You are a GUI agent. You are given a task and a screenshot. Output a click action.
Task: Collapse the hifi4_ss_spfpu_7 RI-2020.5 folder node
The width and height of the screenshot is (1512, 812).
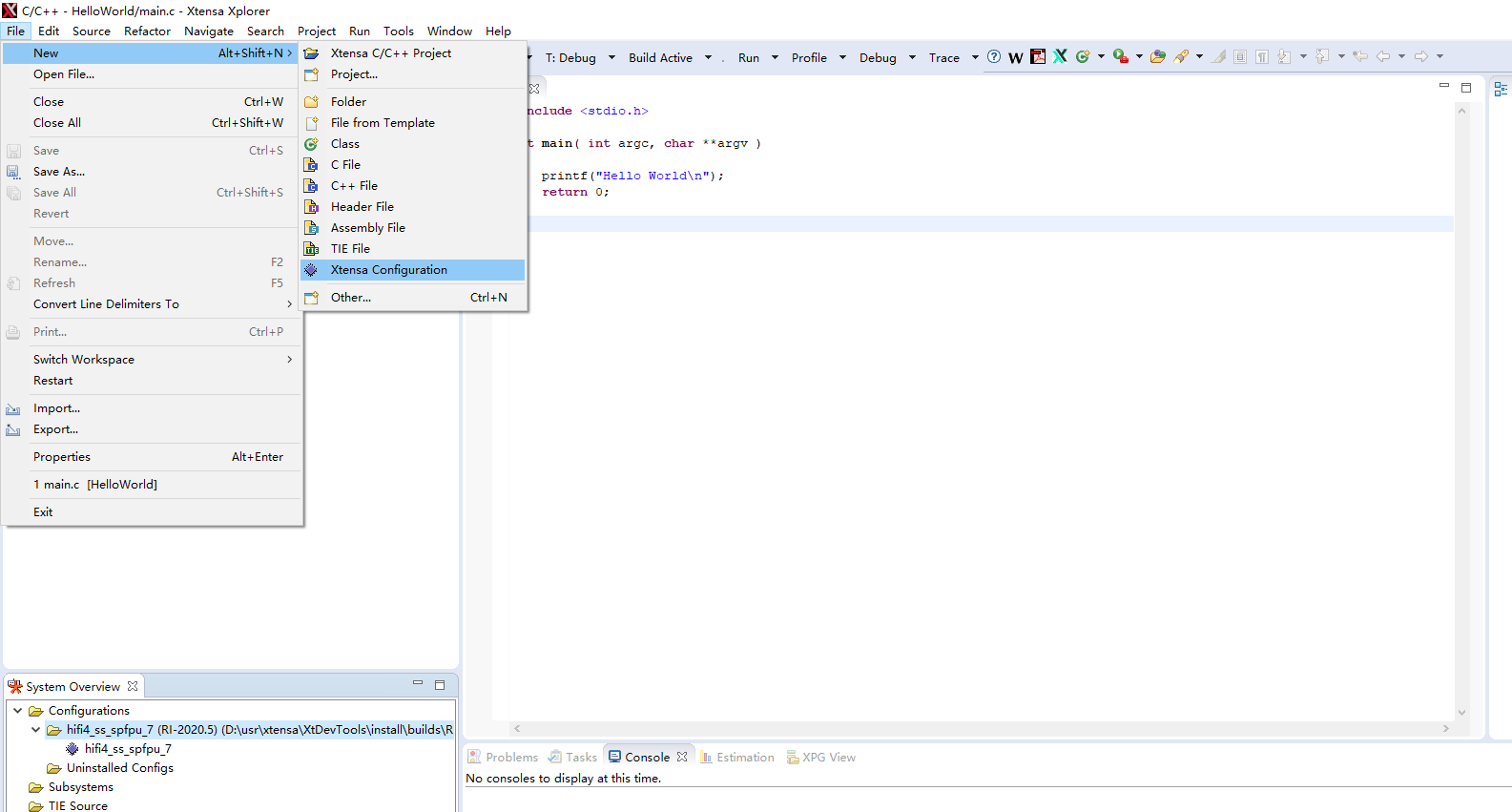pyautogui.click(x=35, y=730)
